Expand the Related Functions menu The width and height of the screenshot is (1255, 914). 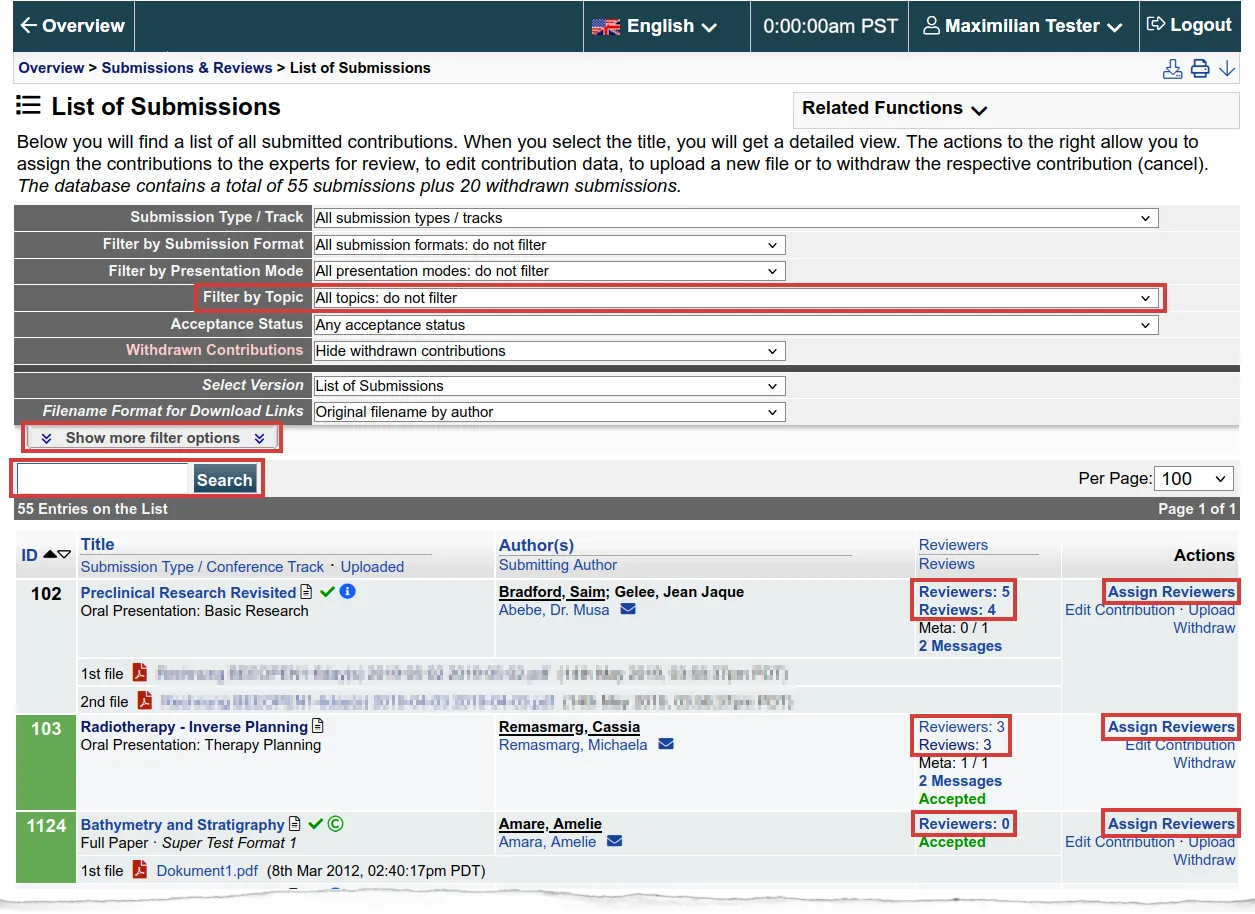[894, 108]
